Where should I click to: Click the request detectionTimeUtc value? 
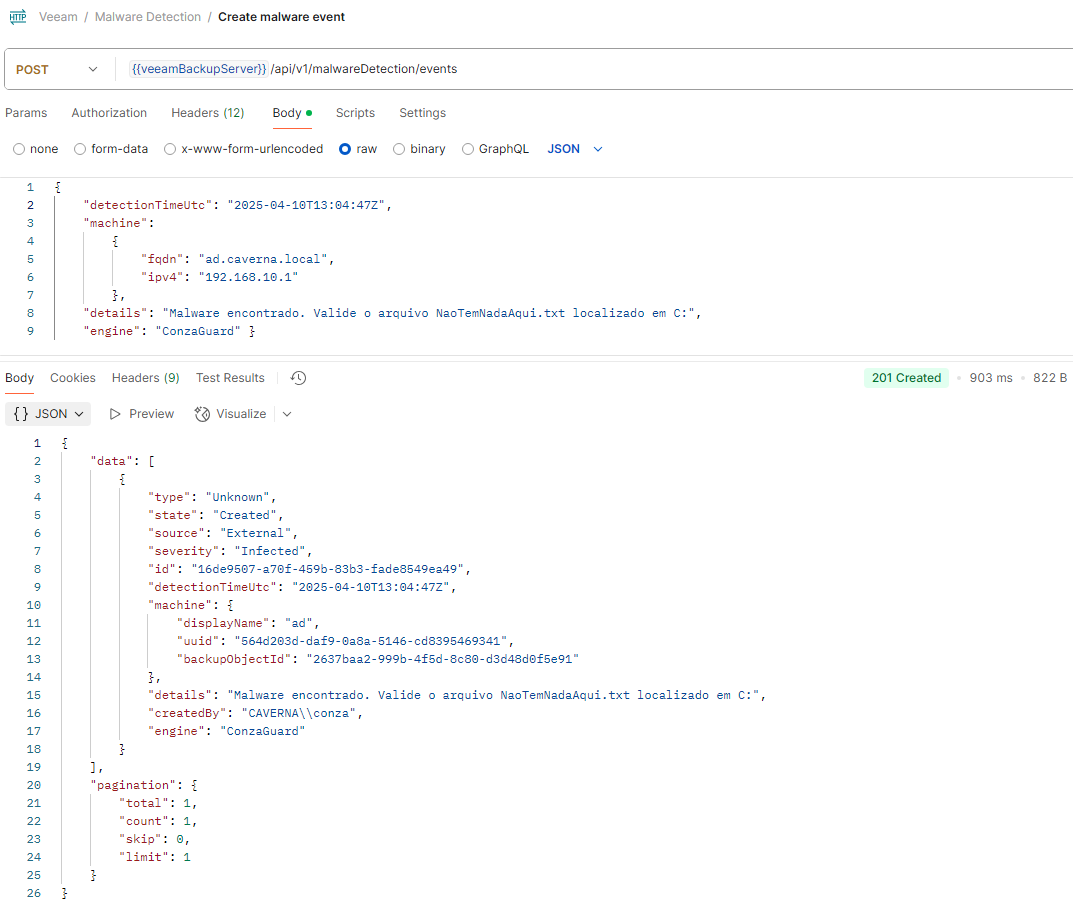(x=307, y=205)
